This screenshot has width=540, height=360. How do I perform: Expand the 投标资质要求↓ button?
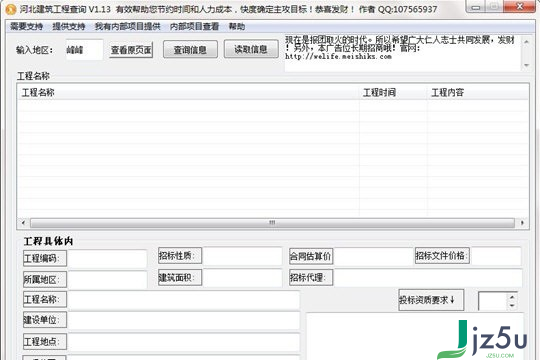431,300
